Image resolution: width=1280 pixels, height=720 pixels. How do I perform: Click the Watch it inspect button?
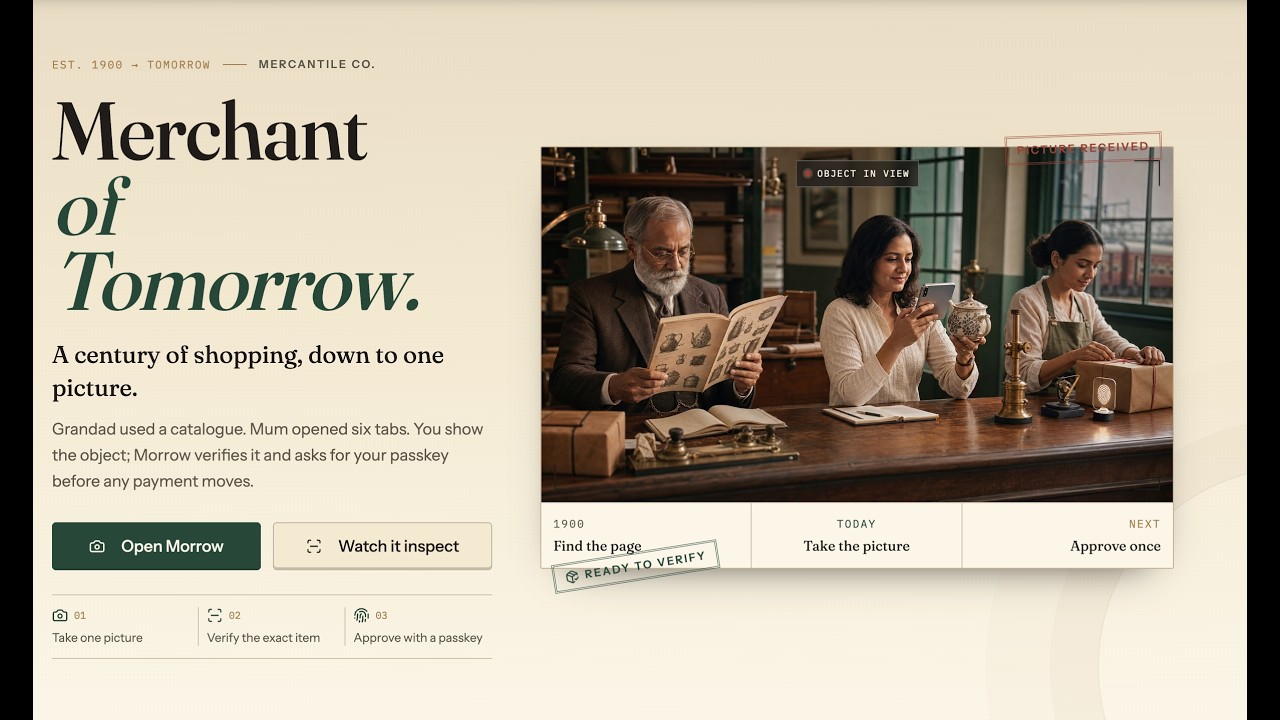pos(382,546)
